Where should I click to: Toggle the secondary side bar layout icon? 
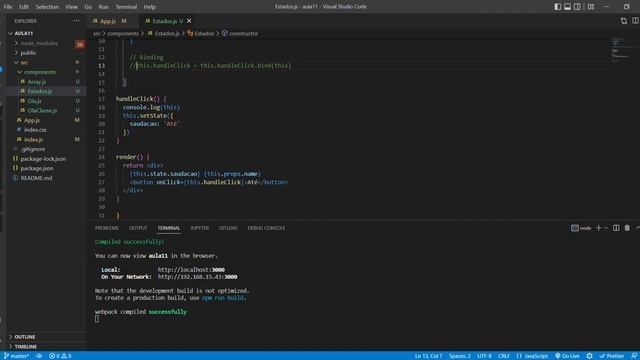(x=577, y=7)
